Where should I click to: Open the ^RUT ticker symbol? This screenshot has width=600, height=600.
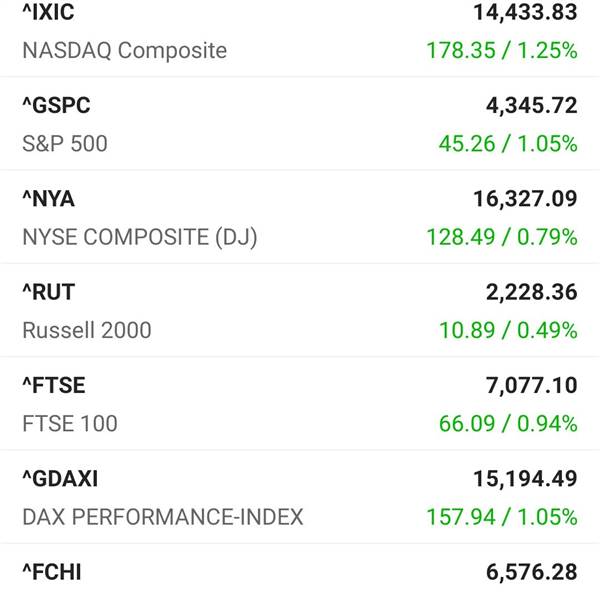pos(49,292)
